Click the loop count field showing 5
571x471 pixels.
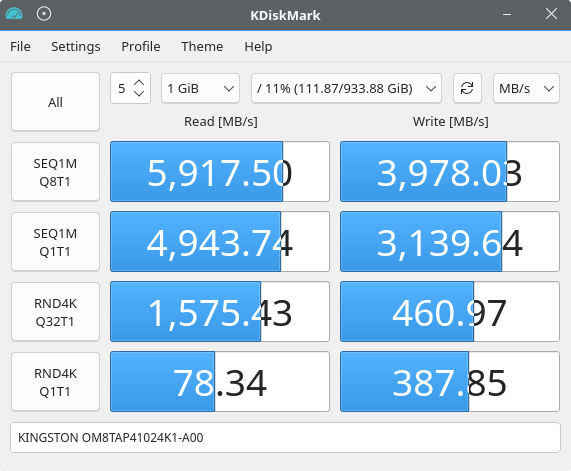122,88
